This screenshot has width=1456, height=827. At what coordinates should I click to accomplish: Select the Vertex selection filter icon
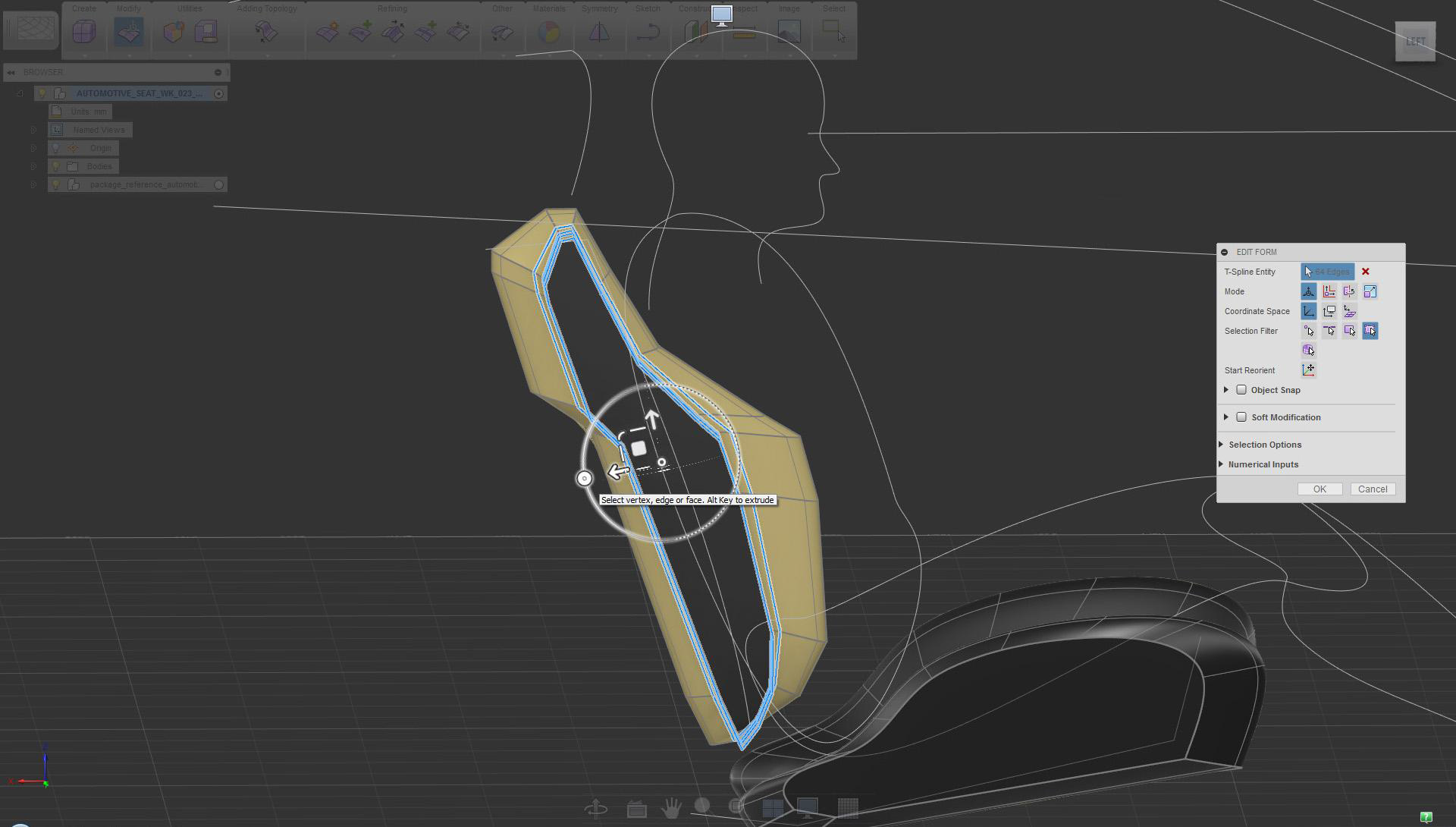1309,331
